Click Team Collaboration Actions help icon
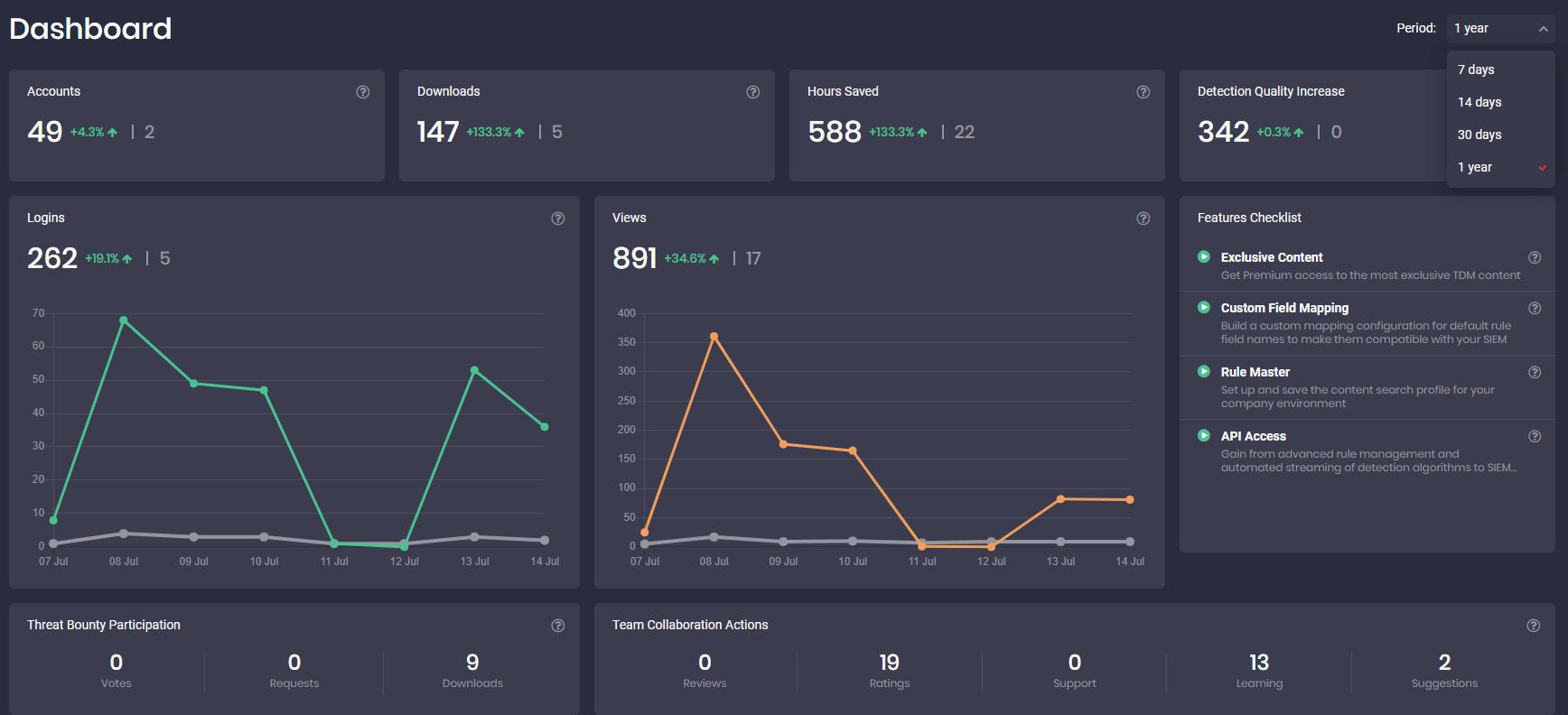The height and width of the screenshot is (715, 1568). (x=1533, y=626)
